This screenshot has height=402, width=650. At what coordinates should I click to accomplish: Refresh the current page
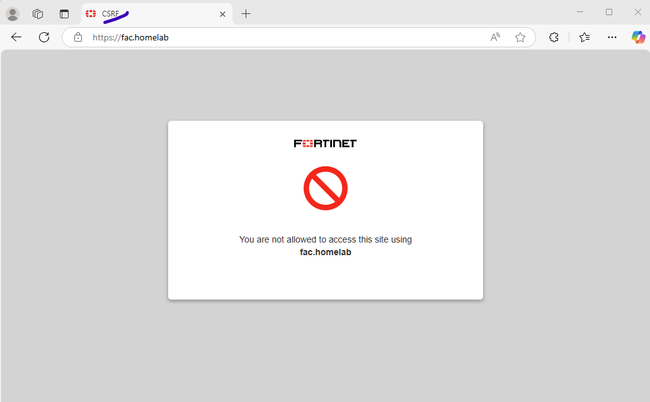click(44, 37)
